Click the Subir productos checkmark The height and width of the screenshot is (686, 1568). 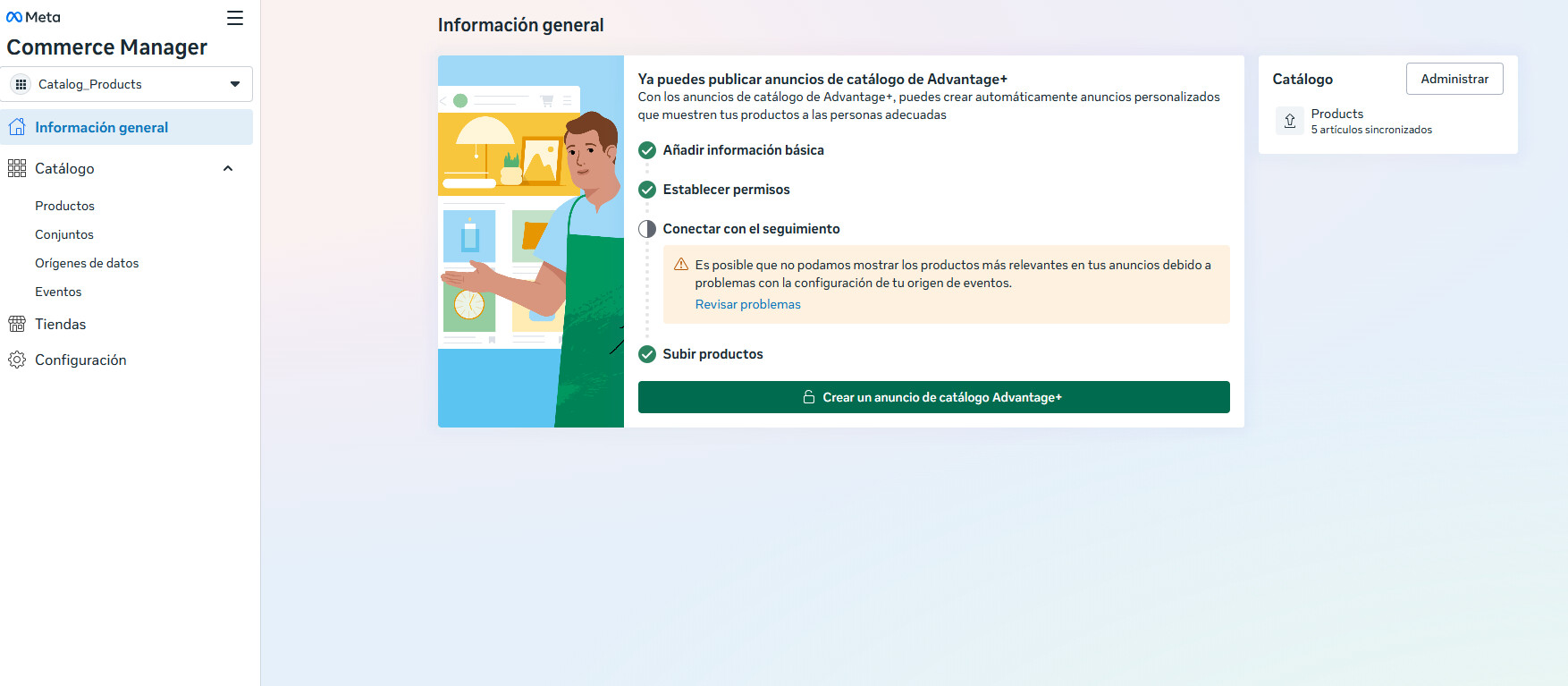point(647,354)
